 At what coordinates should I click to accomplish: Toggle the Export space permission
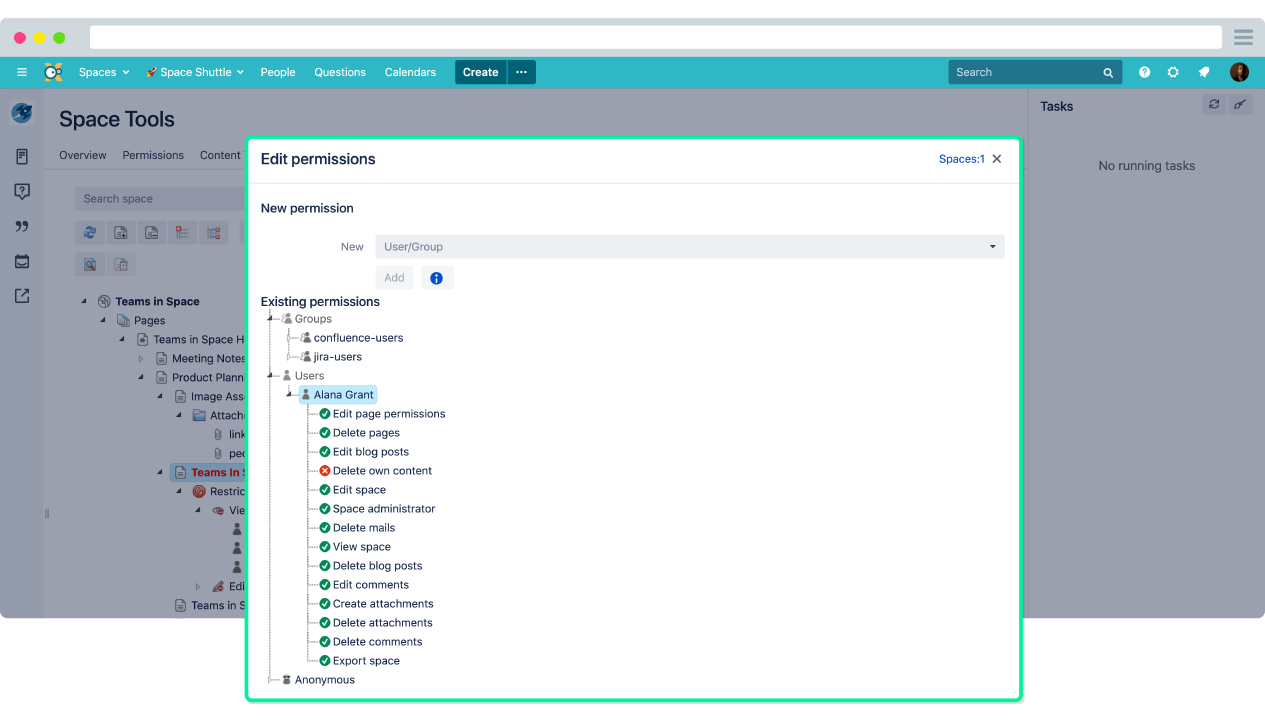pos(325,661)
